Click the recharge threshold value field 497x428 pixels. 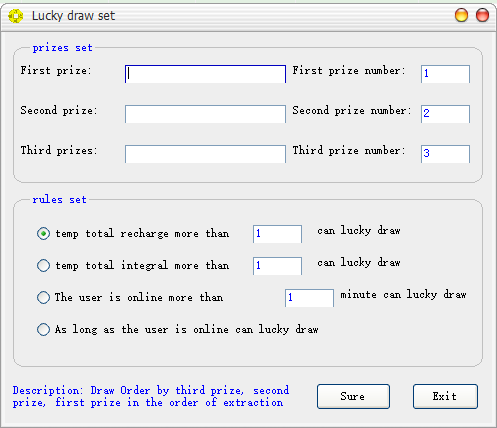coord(277,234)
